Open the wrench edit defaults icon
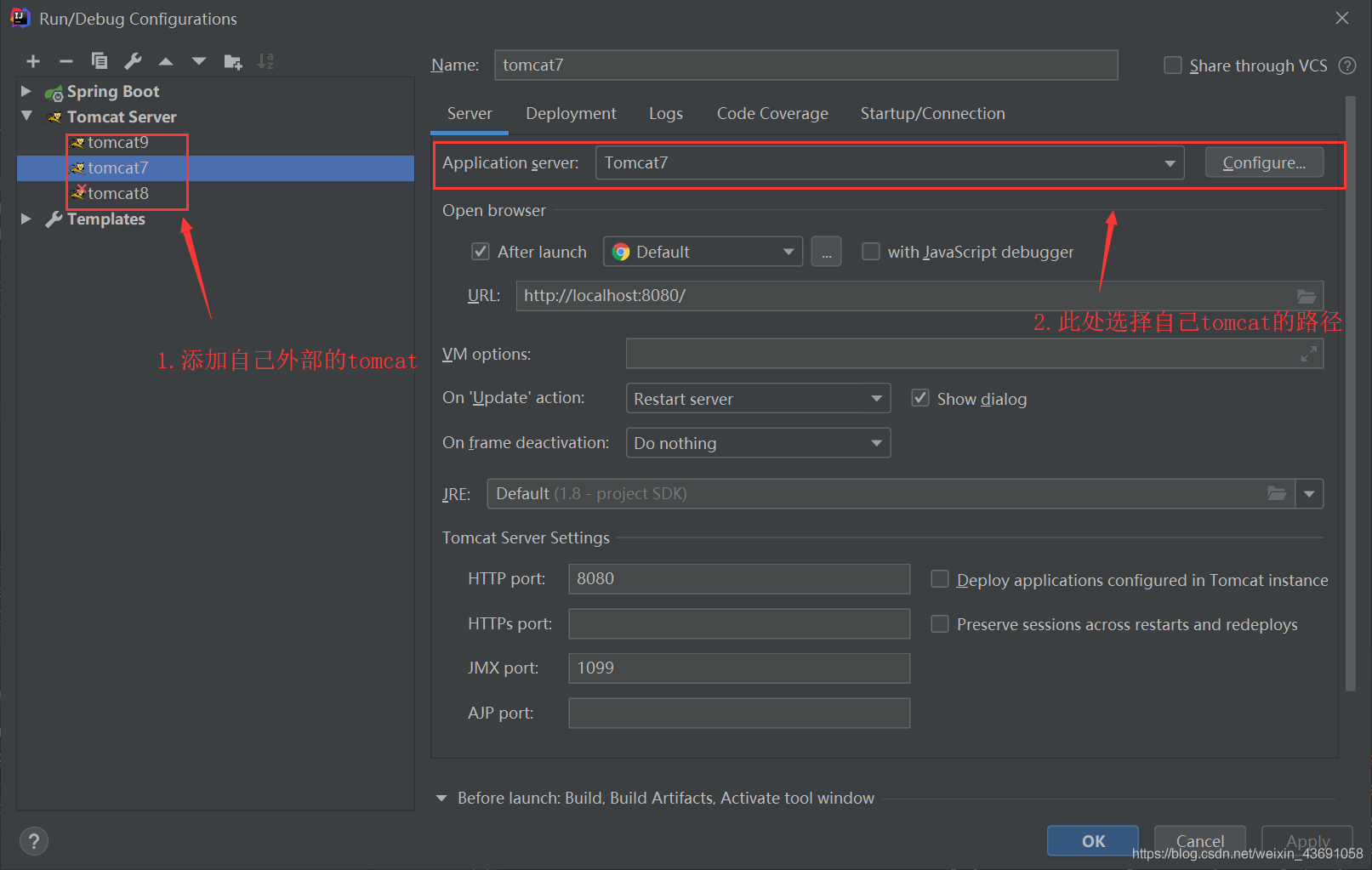Viewport: 1372px width, 870px height. 133,61
